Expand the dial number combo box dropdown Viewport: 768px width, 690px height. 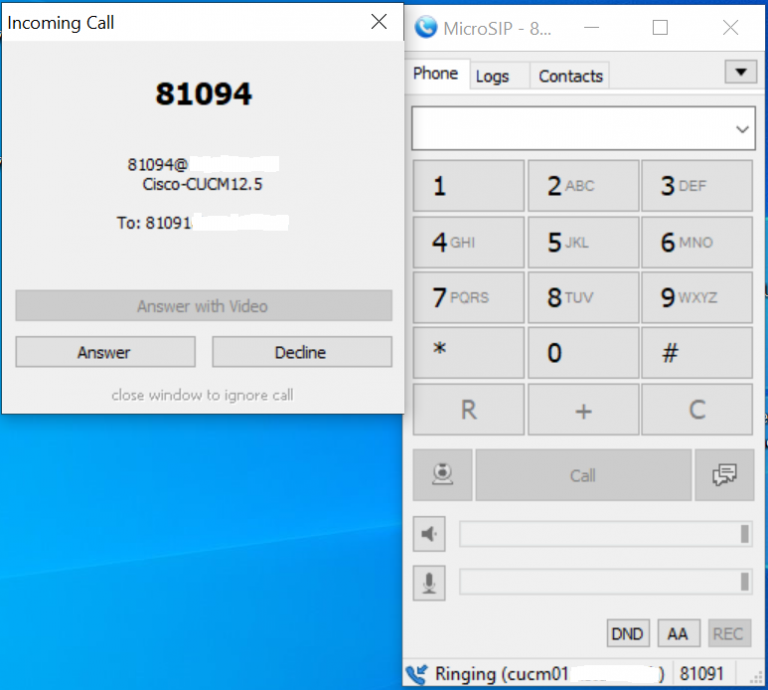pos(742,129)
